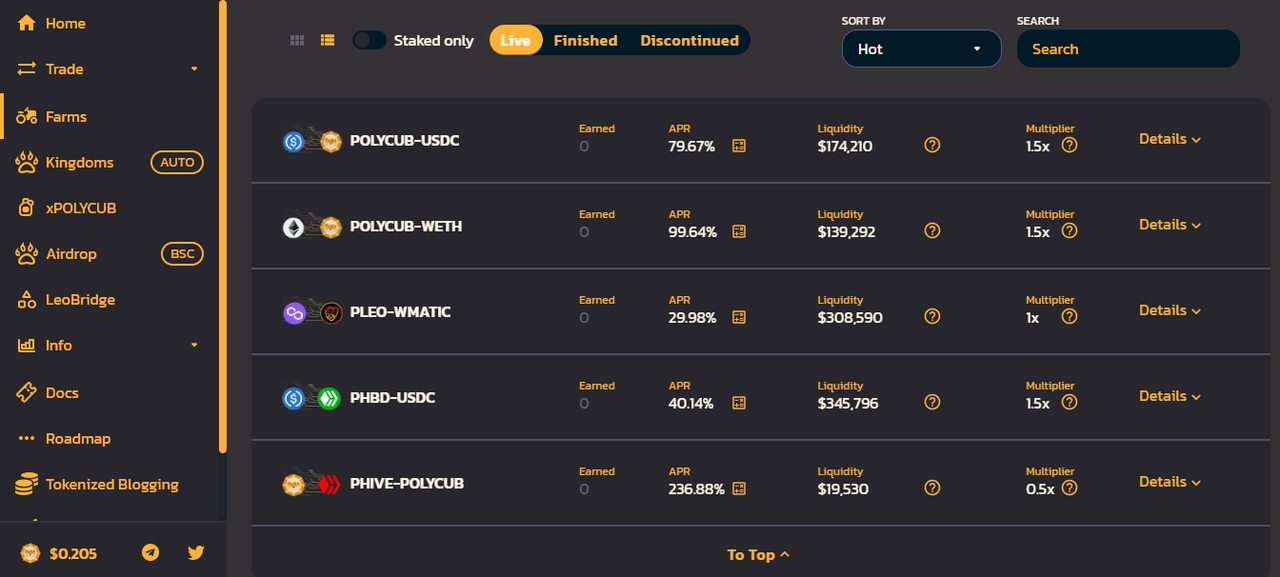Screen dimensions: 1280x577
Task: Open Farms in the sidebar
Action: [66, 117]
